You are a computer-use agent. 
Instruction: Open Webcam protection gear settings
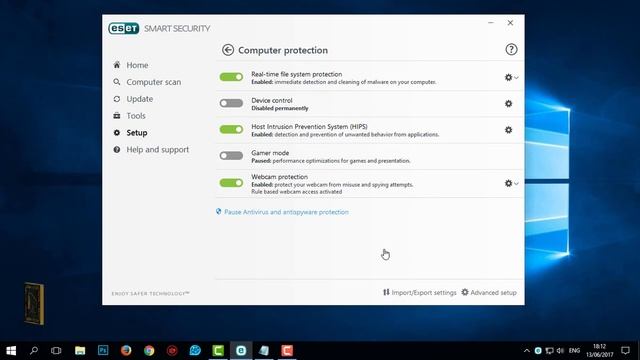tap(508, 183)
